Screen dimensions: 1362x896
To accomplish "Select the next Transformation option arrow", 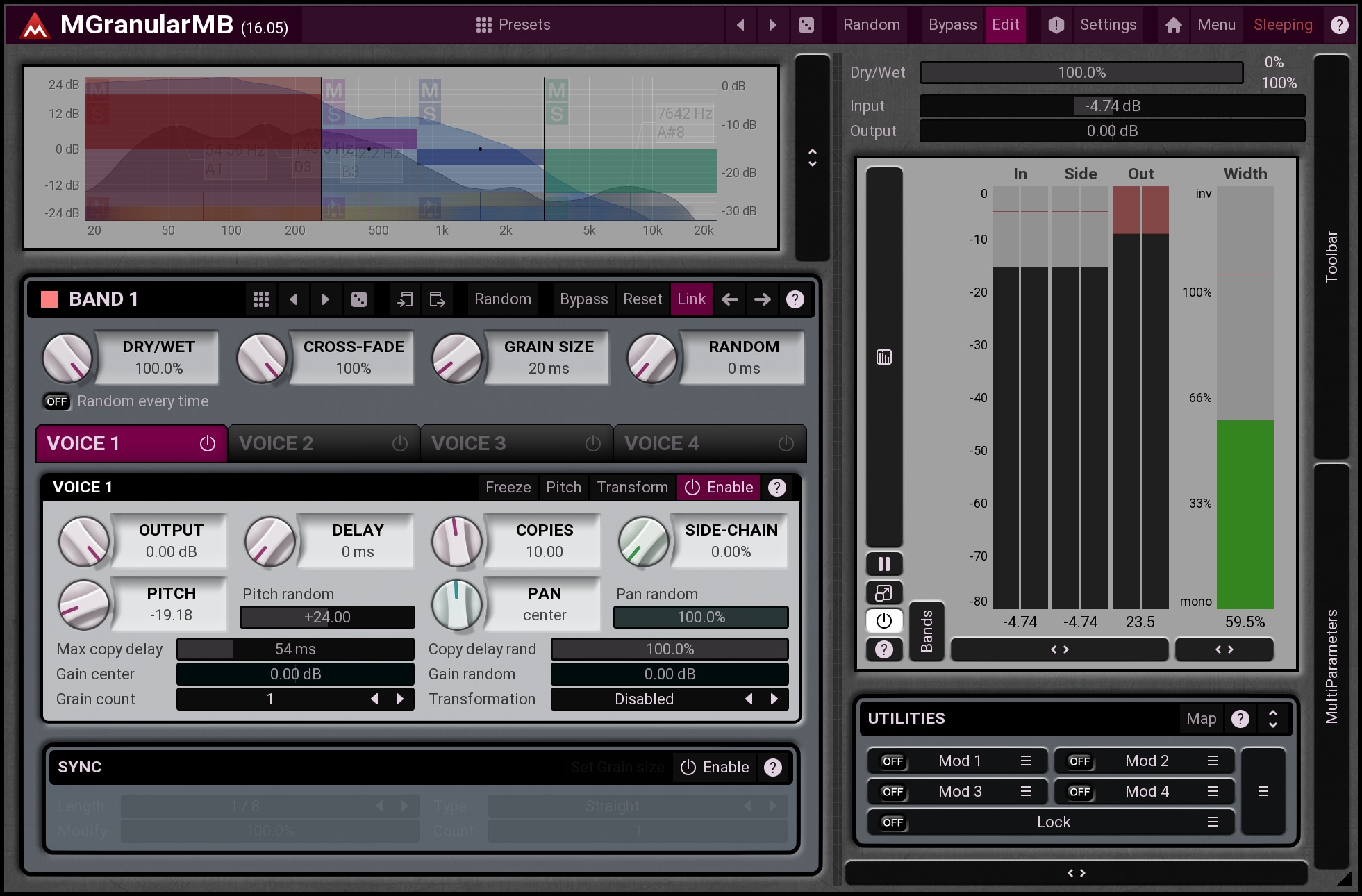I will coord(774,699).
